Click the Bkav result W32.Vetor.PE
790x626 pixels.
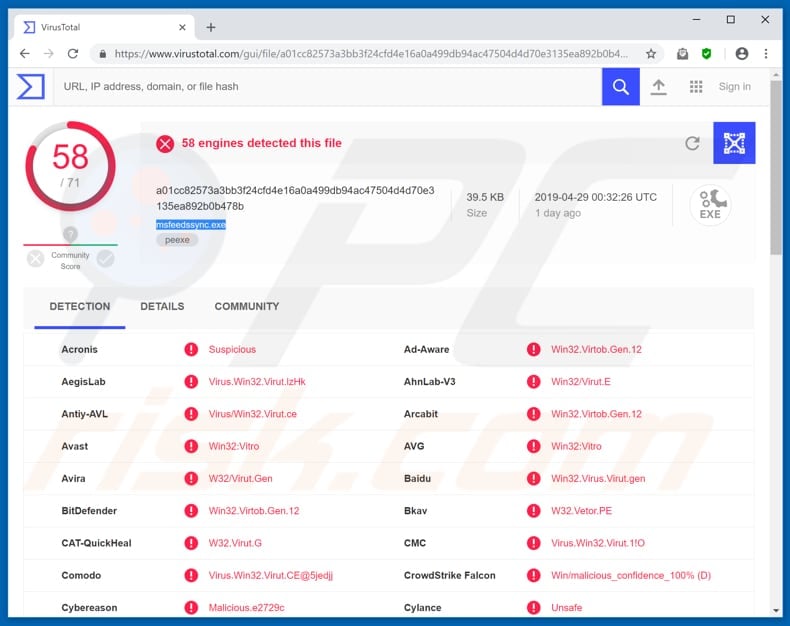click(x=581, y=511)
